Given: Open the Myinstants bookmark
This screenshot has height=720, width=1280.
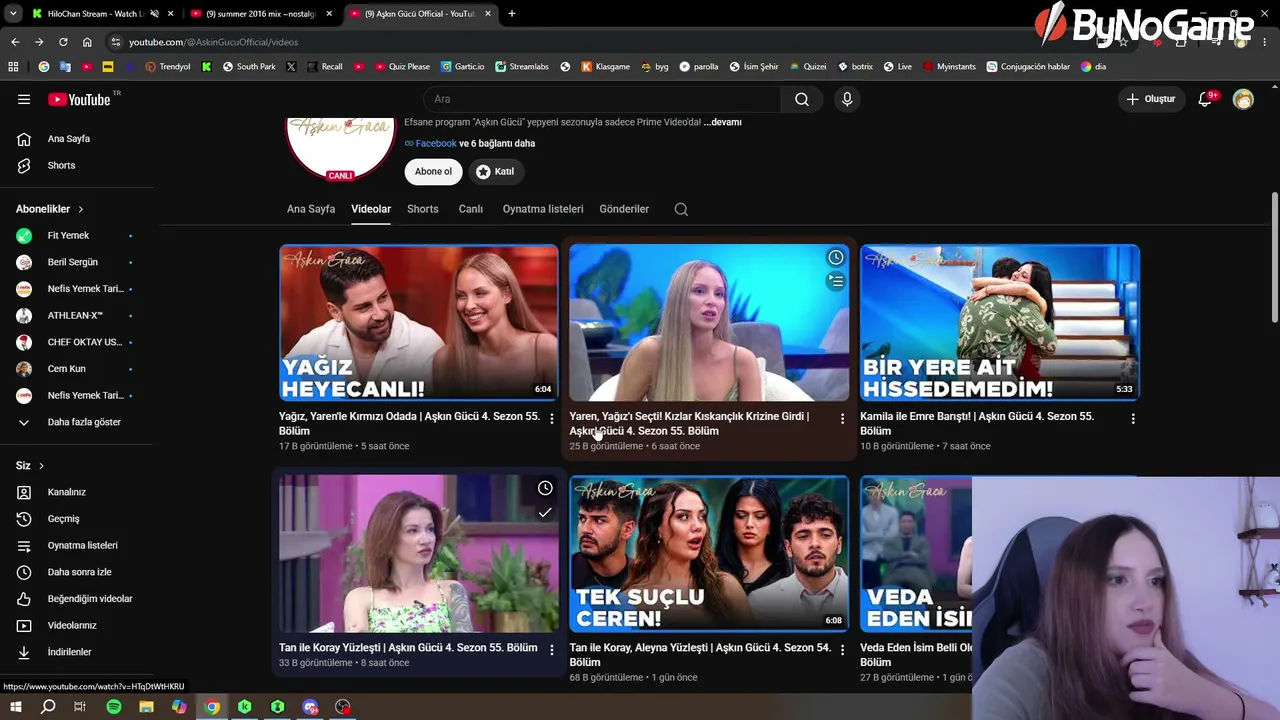Looking at the screenshot, I should tap(949, 67).
